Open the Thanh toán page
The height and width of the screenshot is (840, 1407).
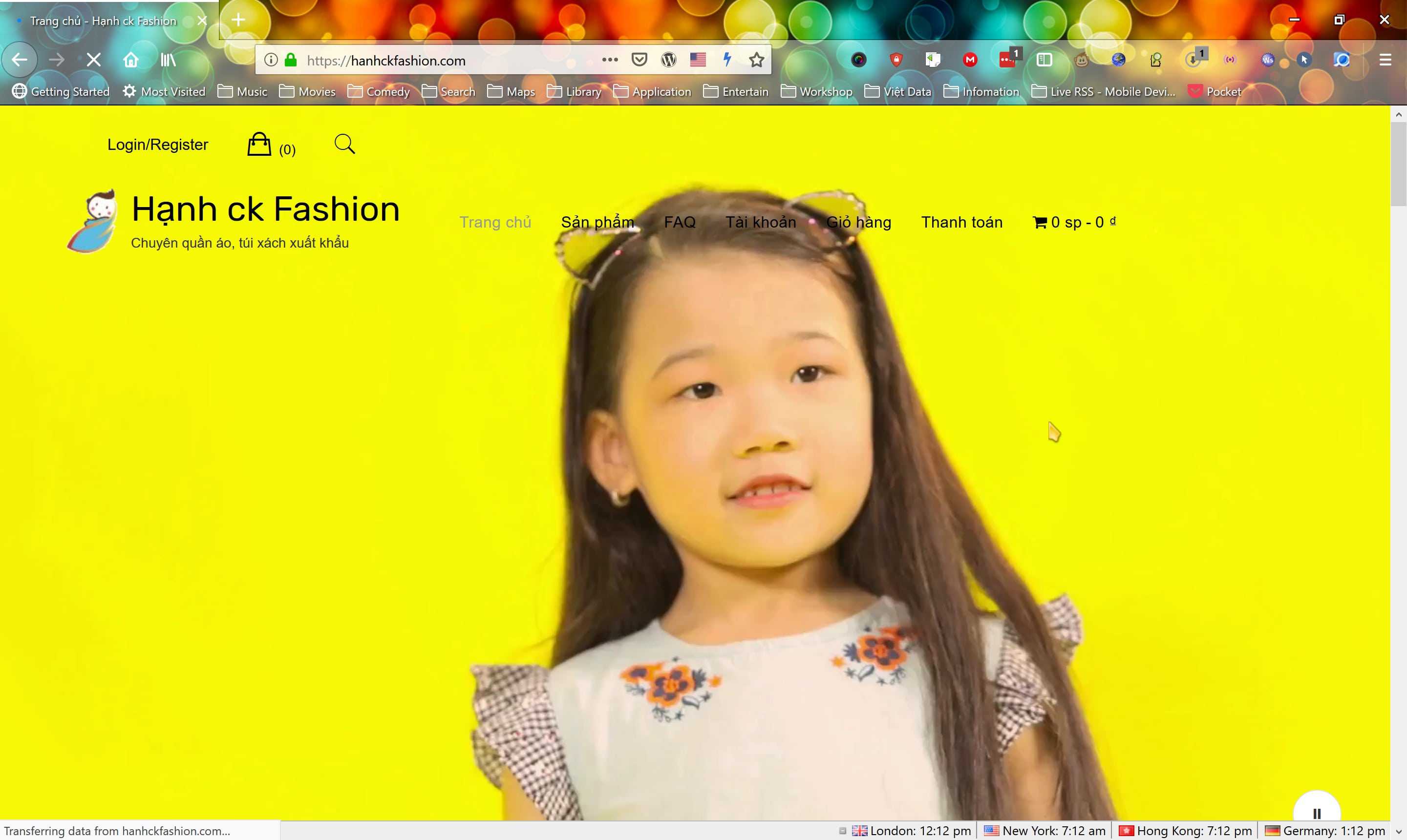pyautogui.click(x=961, y=222)
